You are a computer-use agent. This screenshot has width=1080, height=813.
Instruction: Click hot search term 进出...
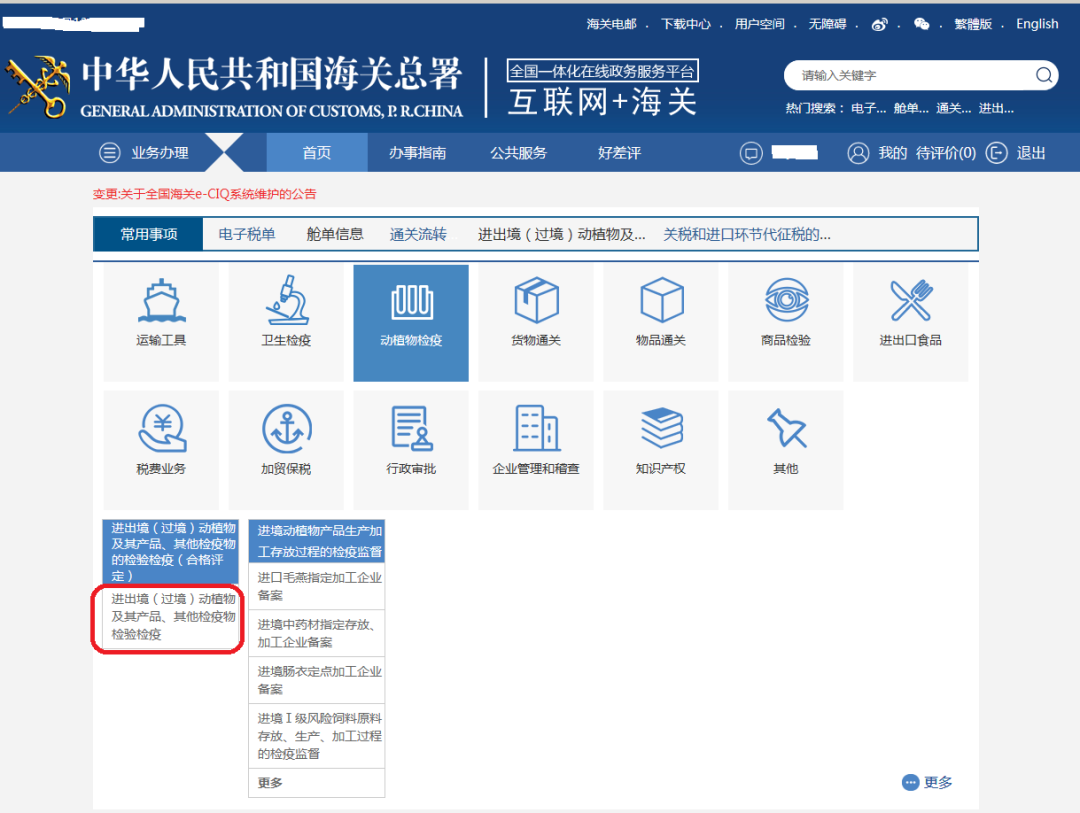tap(996, 108)
